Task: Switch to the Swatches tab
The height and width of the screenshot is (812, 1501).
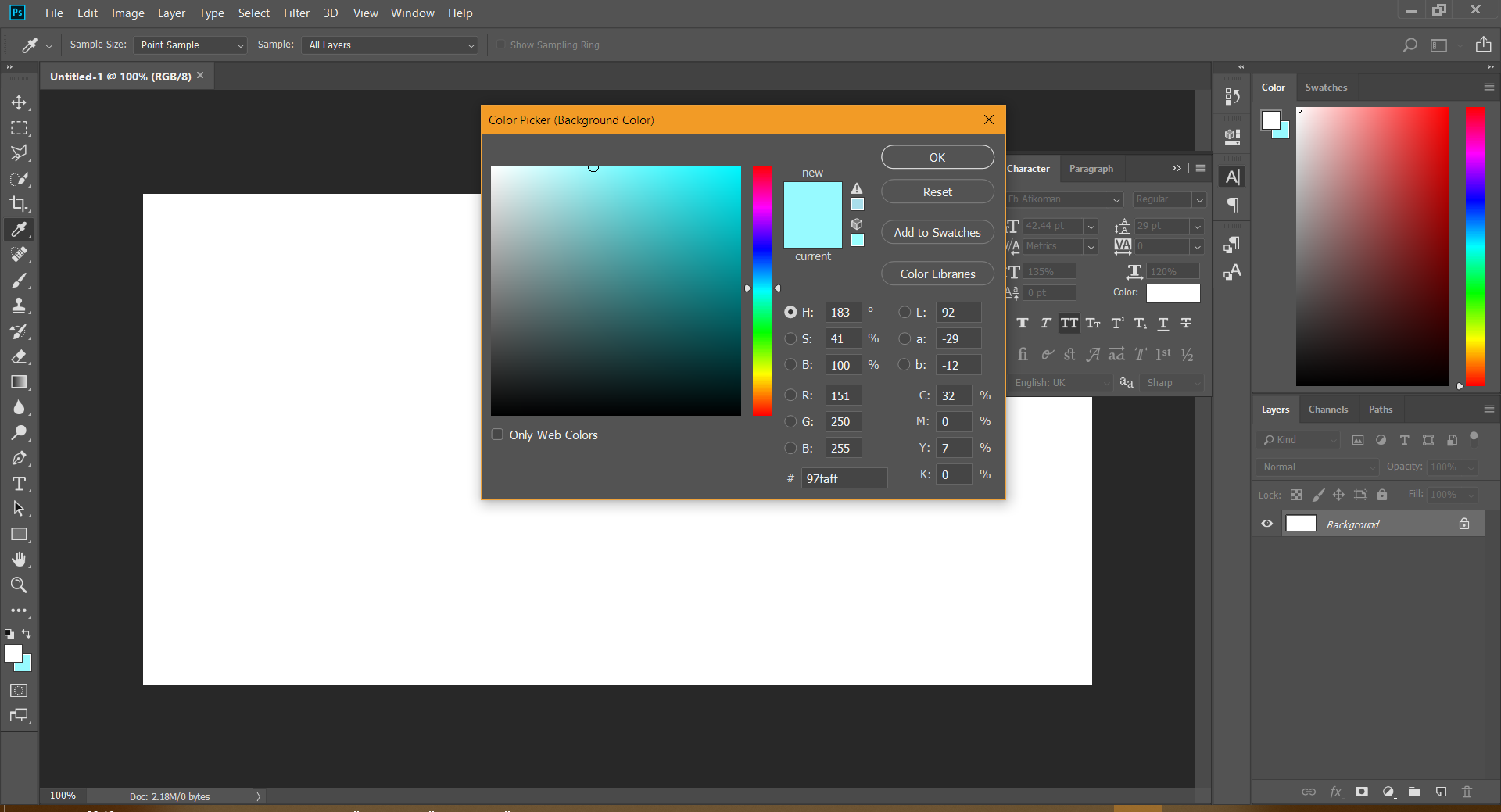Action: [1326, 88]
